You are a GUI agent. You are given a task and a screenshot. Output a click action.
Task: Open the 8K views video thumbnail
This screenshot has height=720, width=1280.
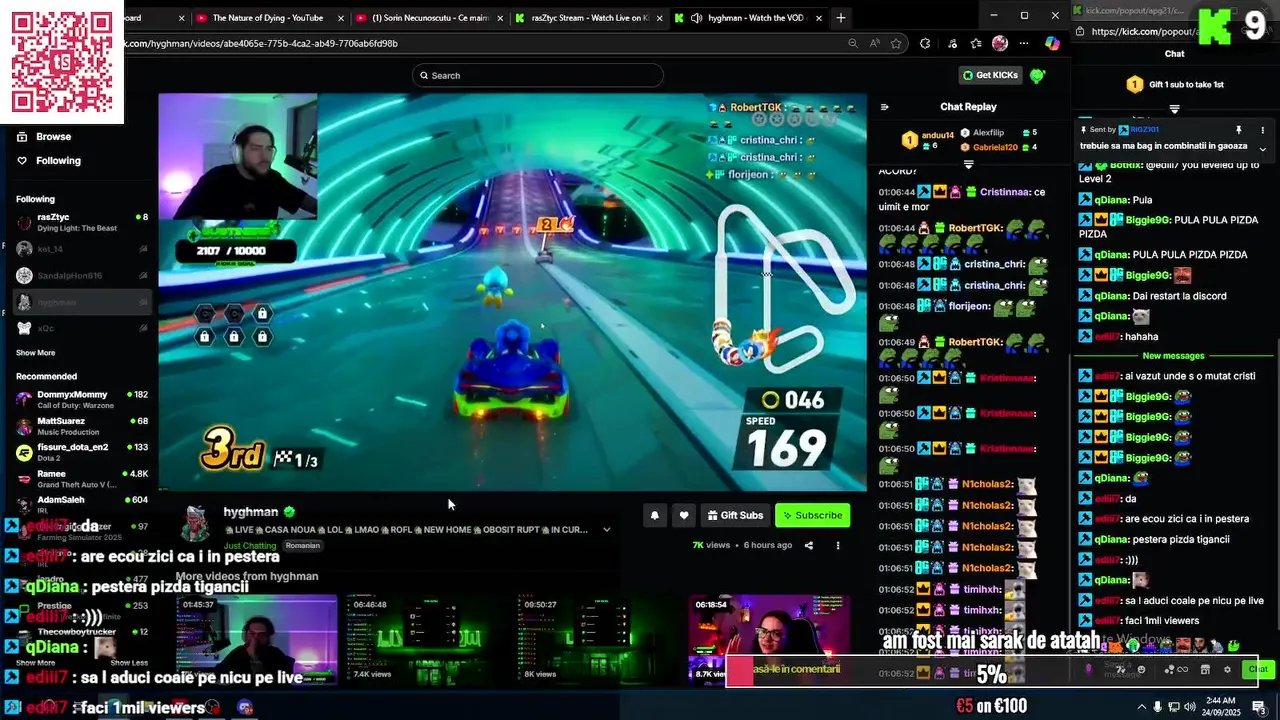click(x=598, y=638)
